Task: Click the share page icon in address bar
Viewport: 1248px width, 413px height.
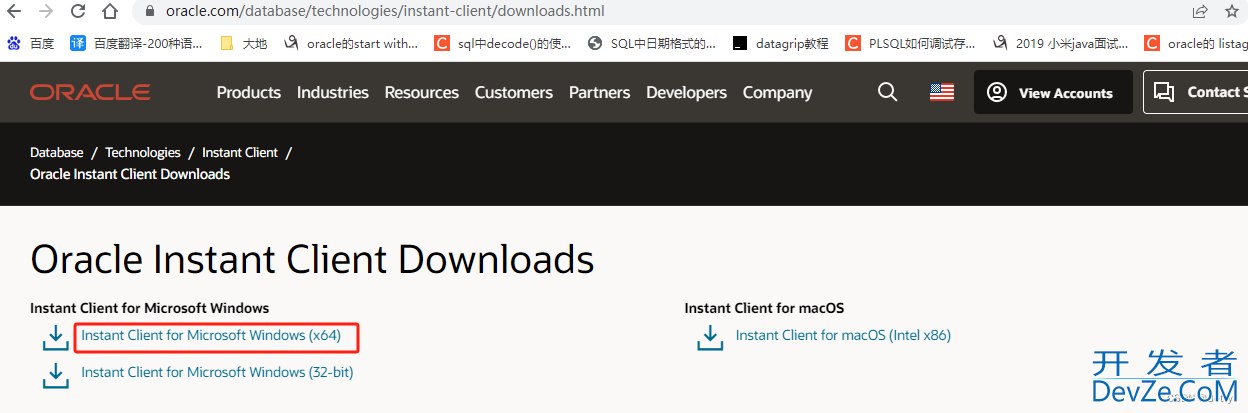Action: tap(1199, 12)
